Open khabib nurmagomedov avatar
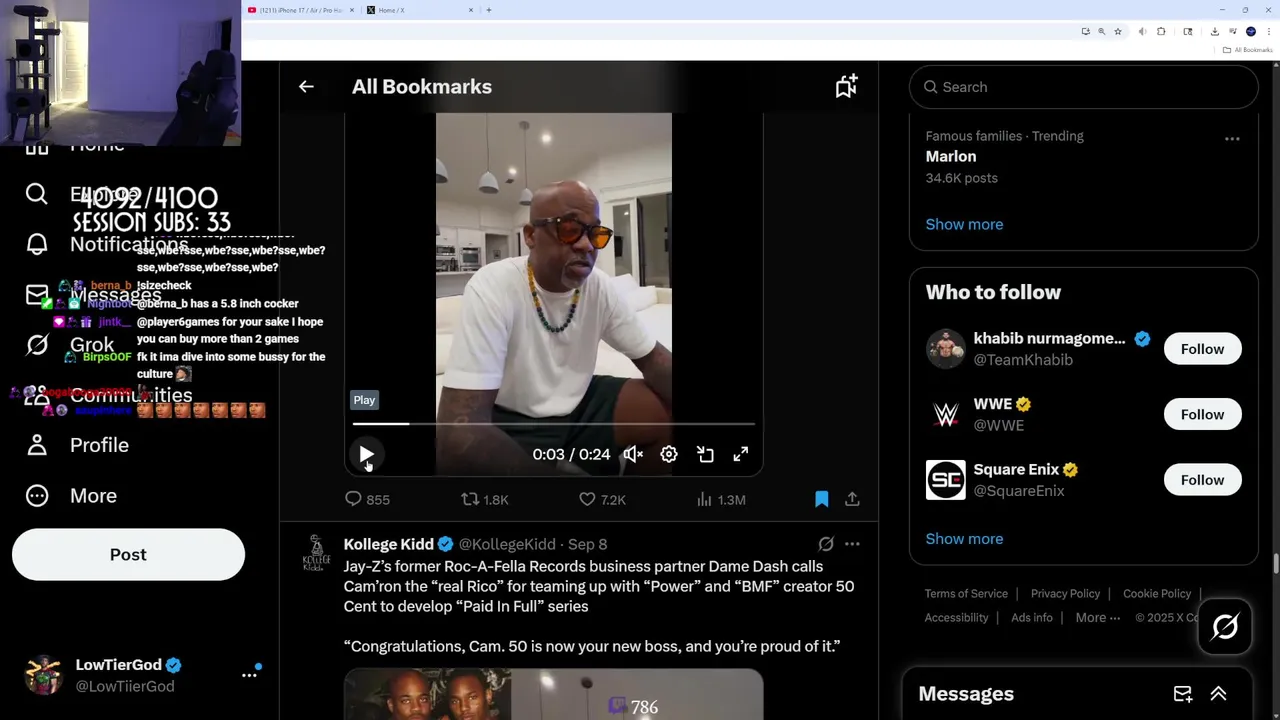The height and width of the screenshot is (720, 1280). pyautogui.click(x=945, y=349)
